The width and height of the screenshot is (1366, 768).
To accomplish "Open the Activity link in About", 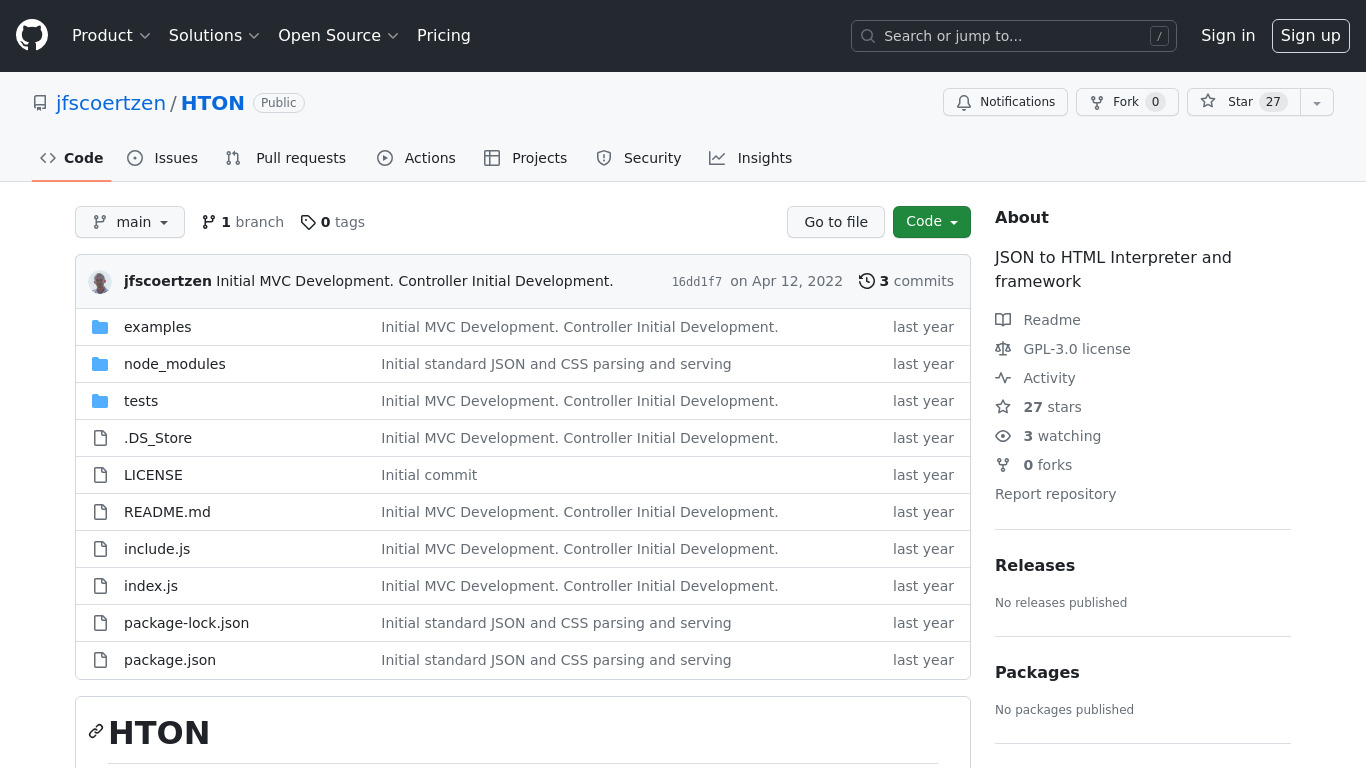I will coord(1035,378).
